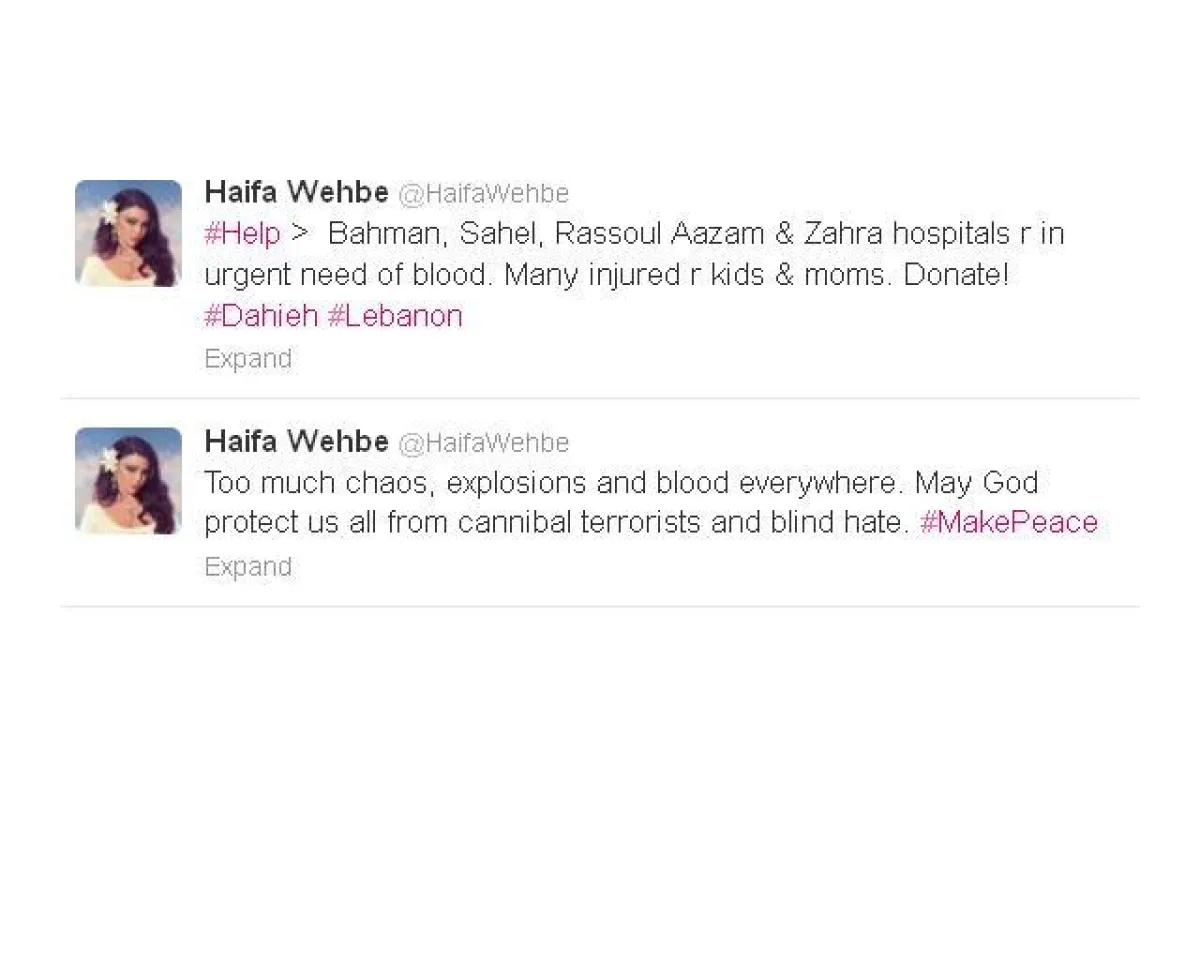Open the @HaifaWehbe handle on the hospitals tweet
The height and width of the screenshot is (960, 1200).
coord(484,193)
